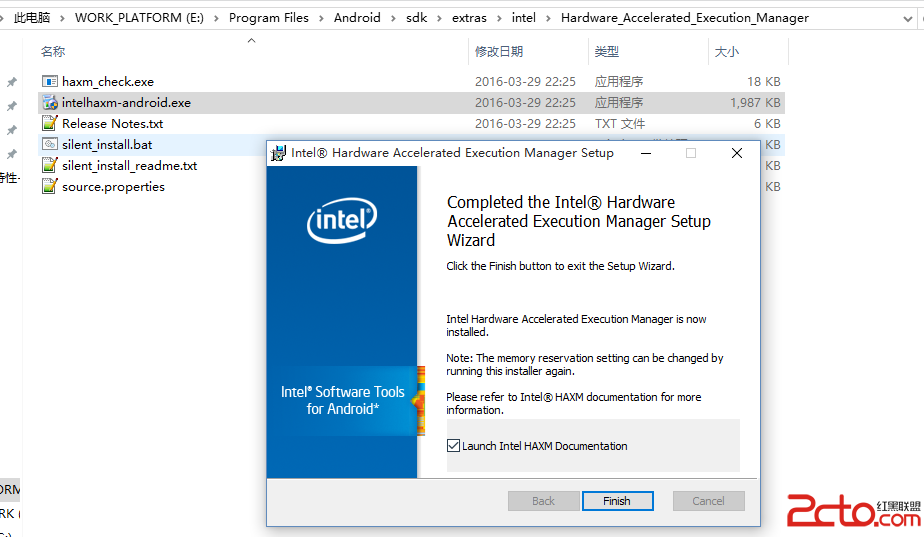Open the dropdown arrow after Android breadcrumb
The height and width of the screenshot is (537, 924).
(x=393, y=18)
